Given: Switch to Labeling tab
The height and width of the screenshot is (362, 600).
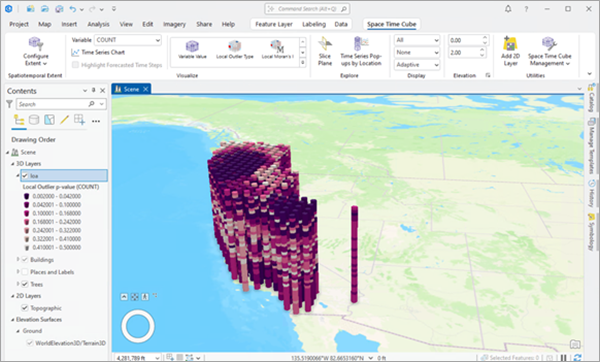Looking at the screenshot, I should point(314,24).
